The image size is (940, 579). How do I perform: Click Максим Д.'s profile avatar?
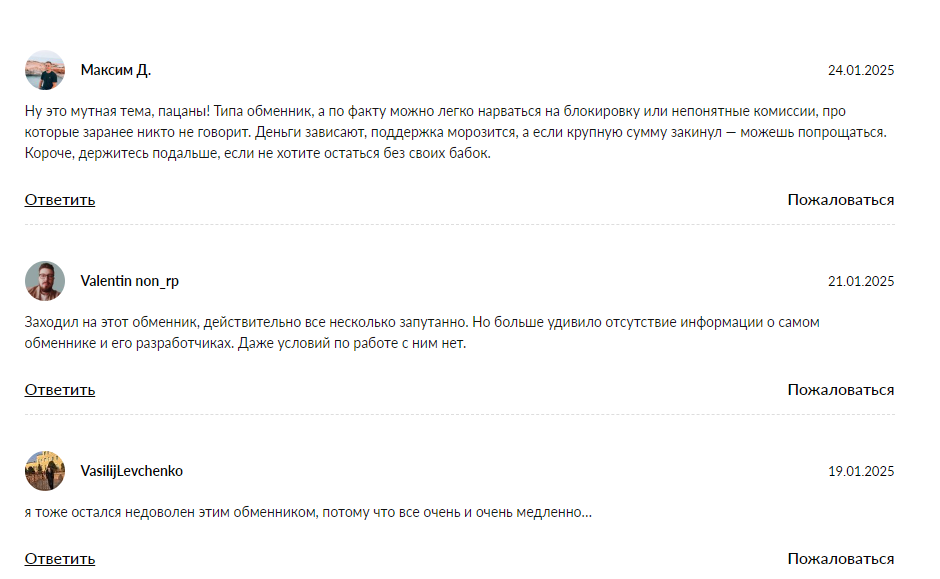tap(45, 70)
